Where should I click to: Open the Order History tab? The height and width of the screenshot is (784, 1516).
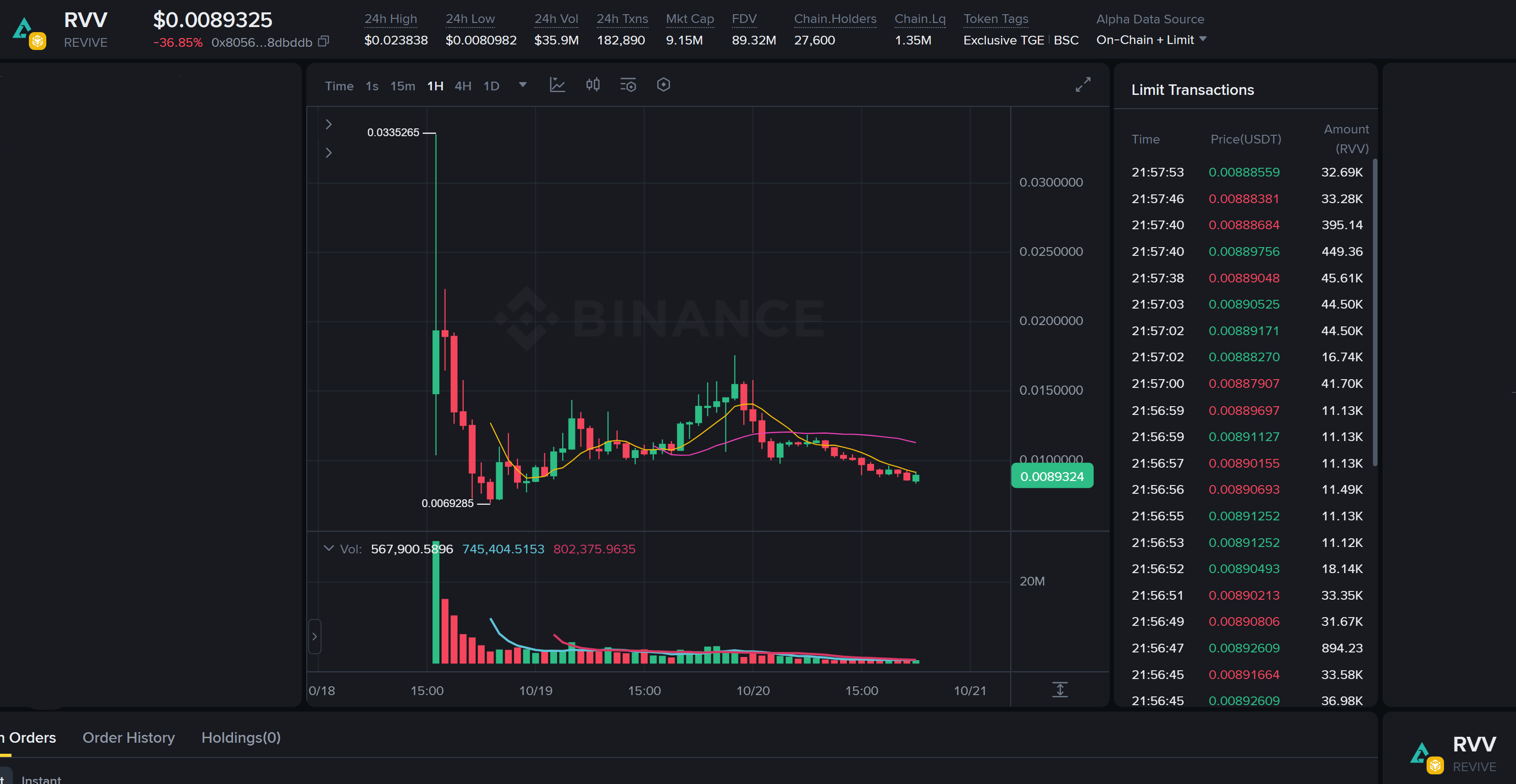128,738
